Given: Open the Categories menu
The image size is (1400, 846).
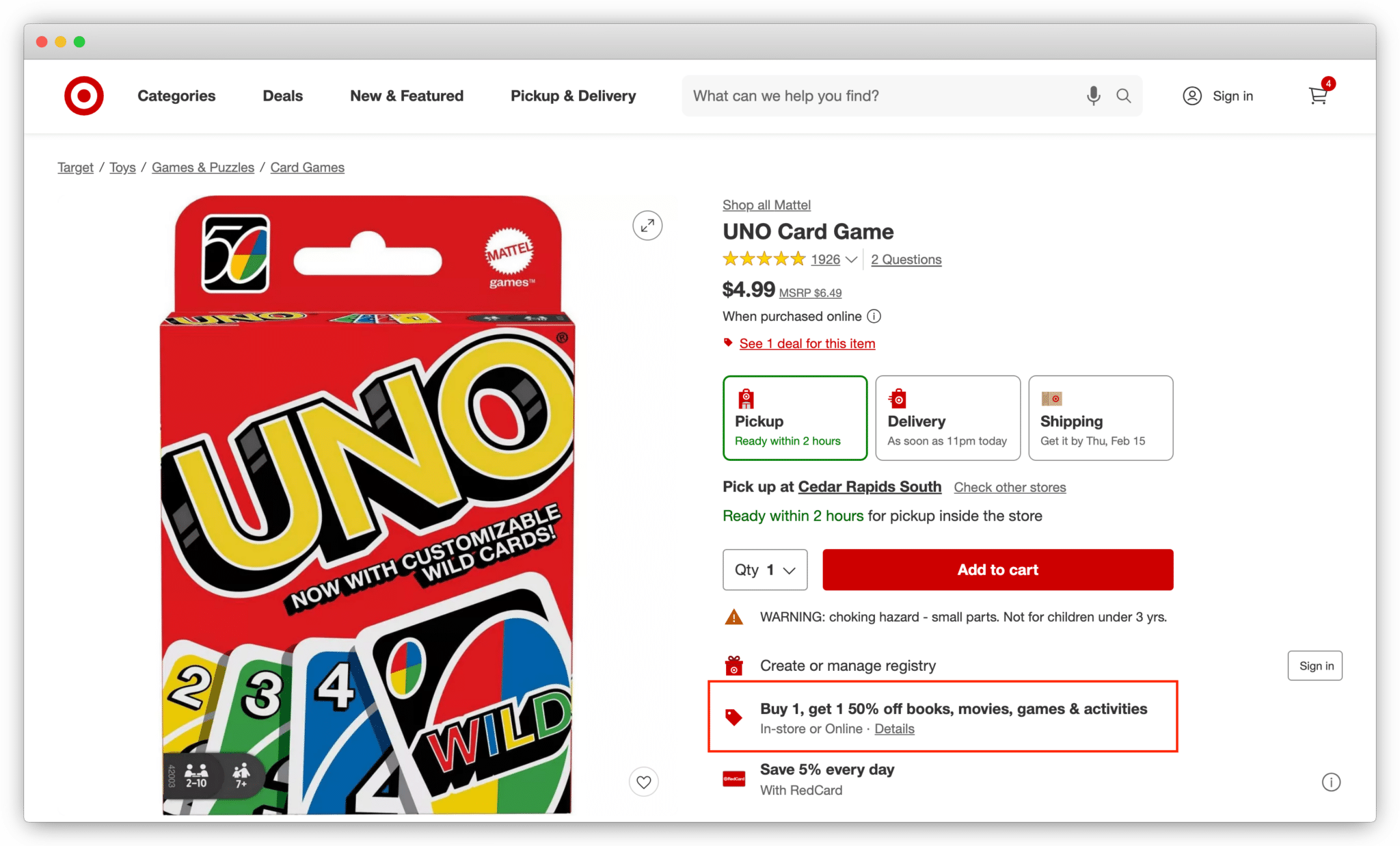Looking at the screenshot, I should (x=176, y=96).
